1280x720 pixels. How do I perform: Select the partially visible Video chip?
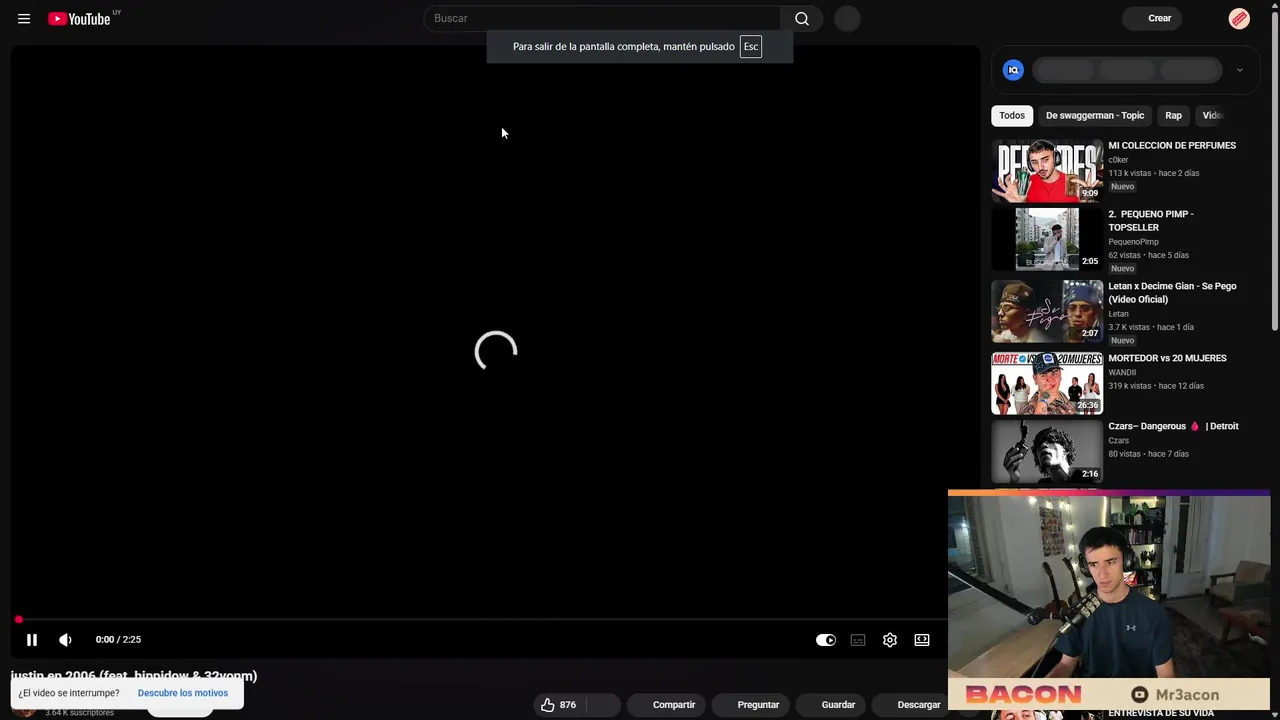1212,115
